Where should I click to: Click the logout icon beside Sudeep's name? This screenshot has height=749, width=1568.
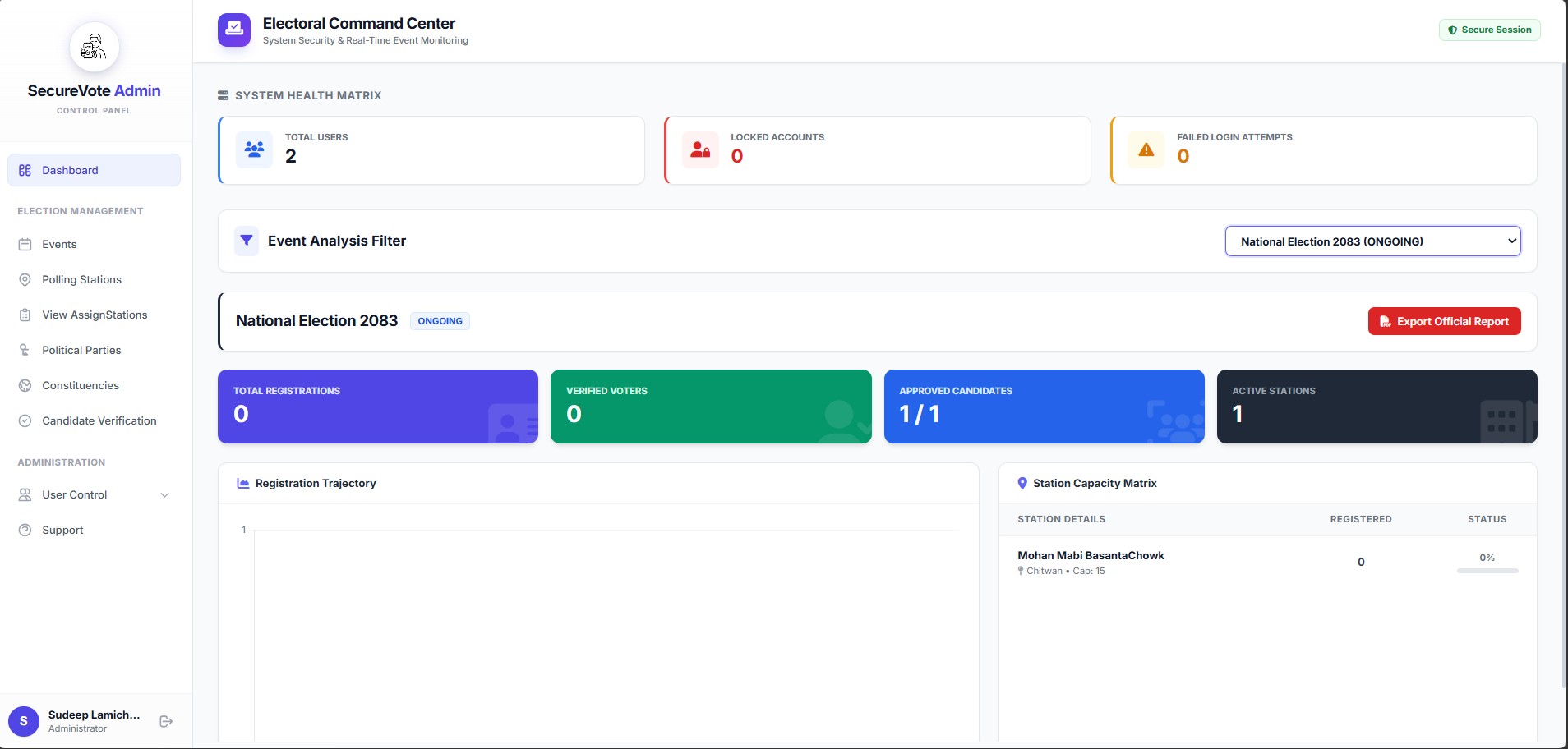click(166, 721)
